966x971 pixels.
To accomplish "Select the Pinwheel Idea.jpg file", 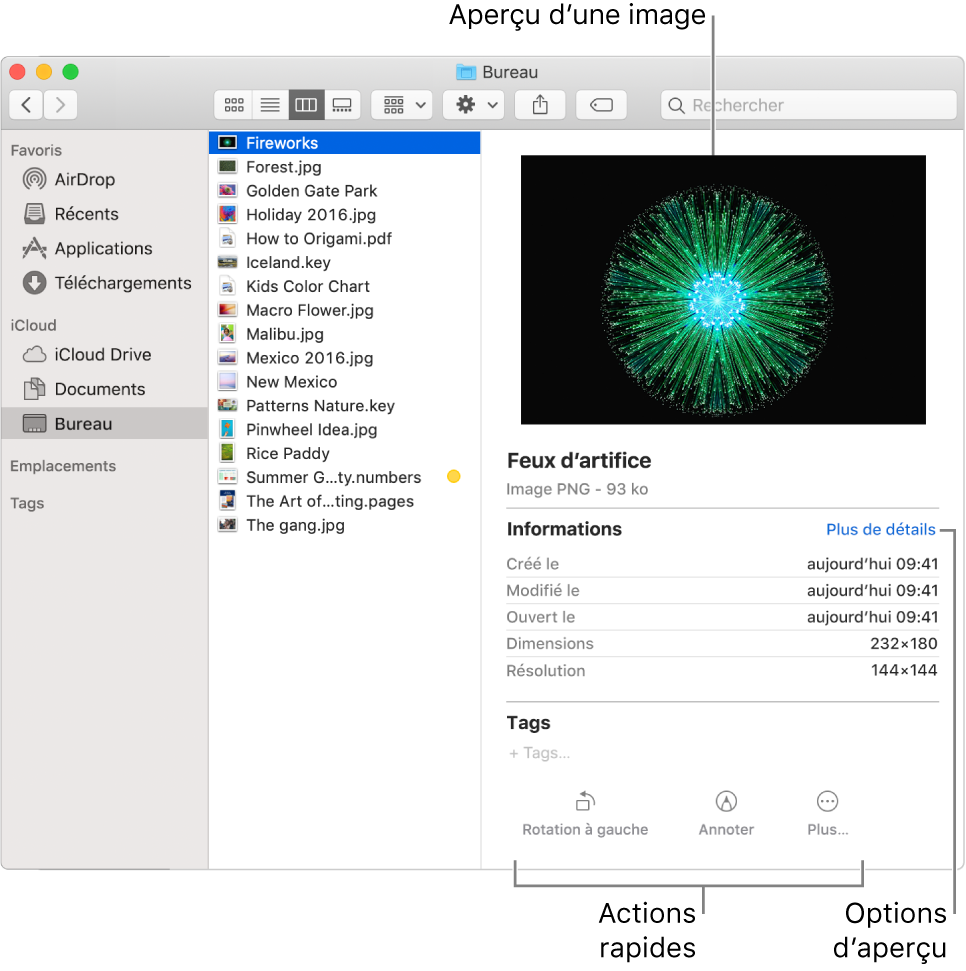I will tap(344, 430).
